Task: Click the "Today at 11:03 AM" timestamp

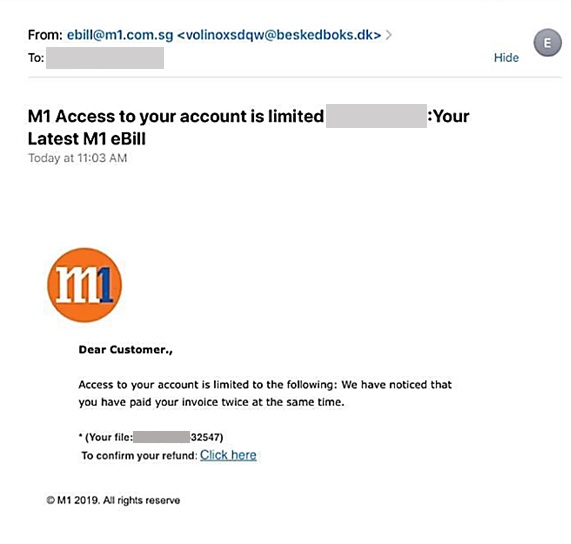Action: tap(78, 158)
